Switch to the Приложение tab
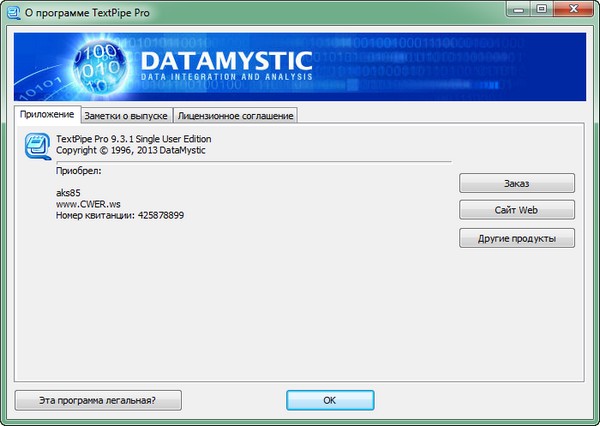Viewport: 600px width, 426px height. point(47,114)
